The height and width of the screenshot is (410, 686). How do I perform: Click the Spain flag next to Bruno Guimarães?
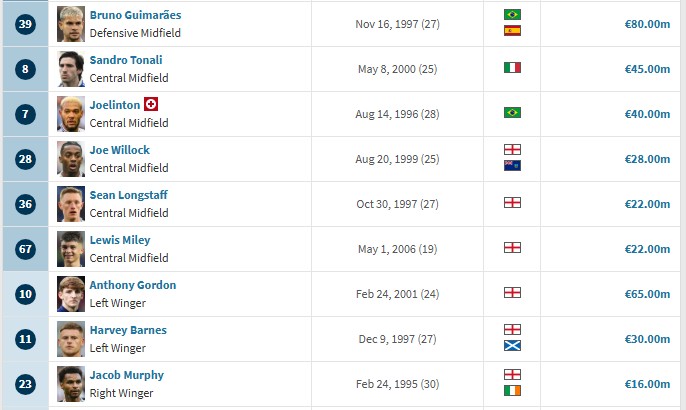pyautogui.click(x=512, y=31)
